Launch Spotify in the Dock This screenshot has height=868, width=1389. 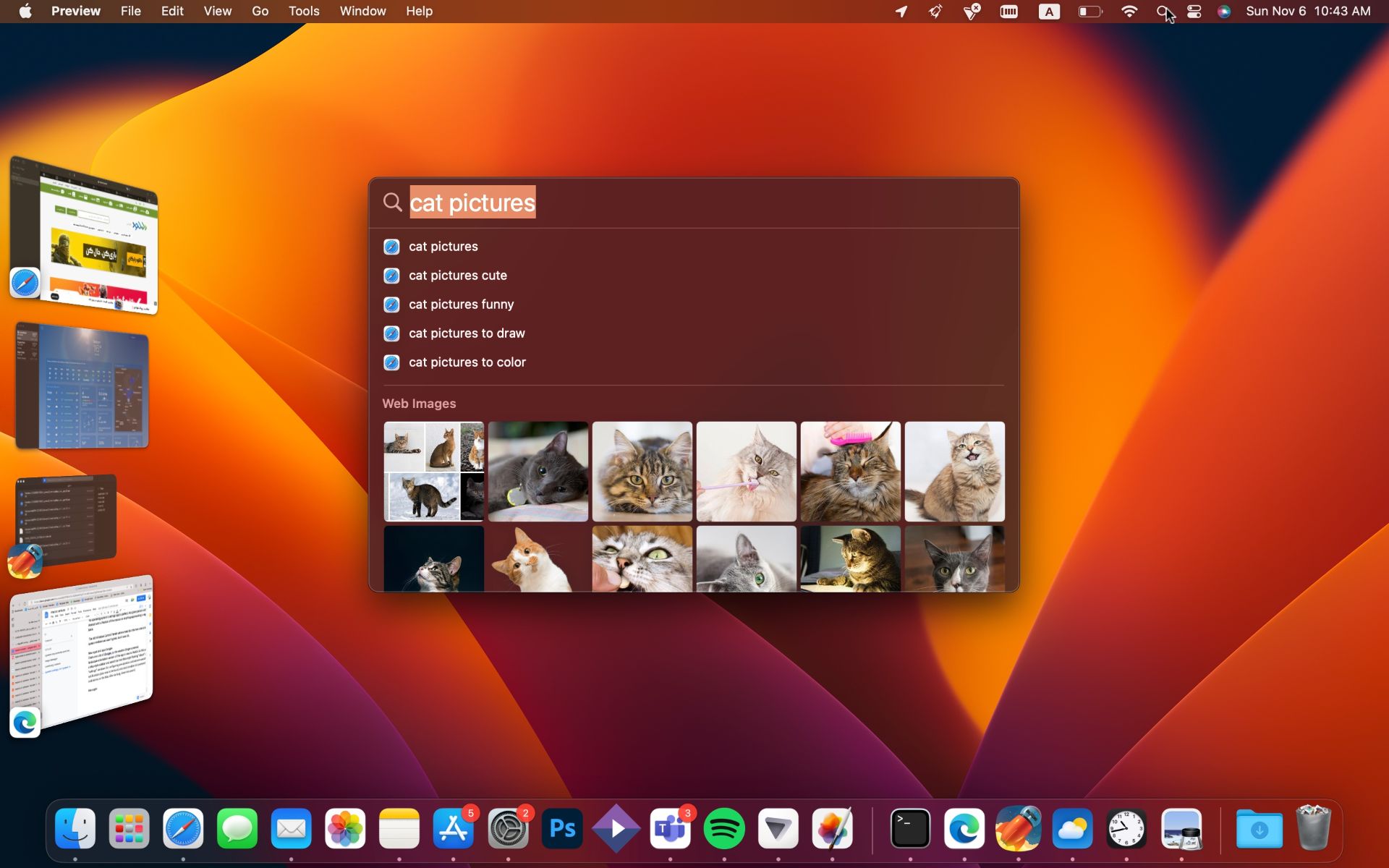coord(724,829)
